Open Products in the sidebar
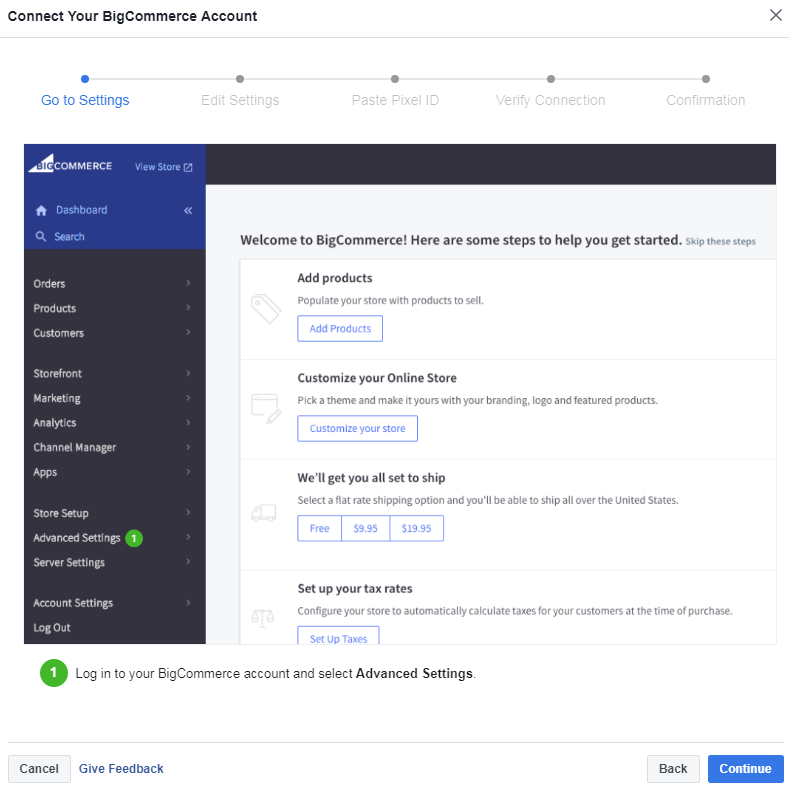This screenshot has height=792, width=789. pyautogui.click(x=55, y=309)
